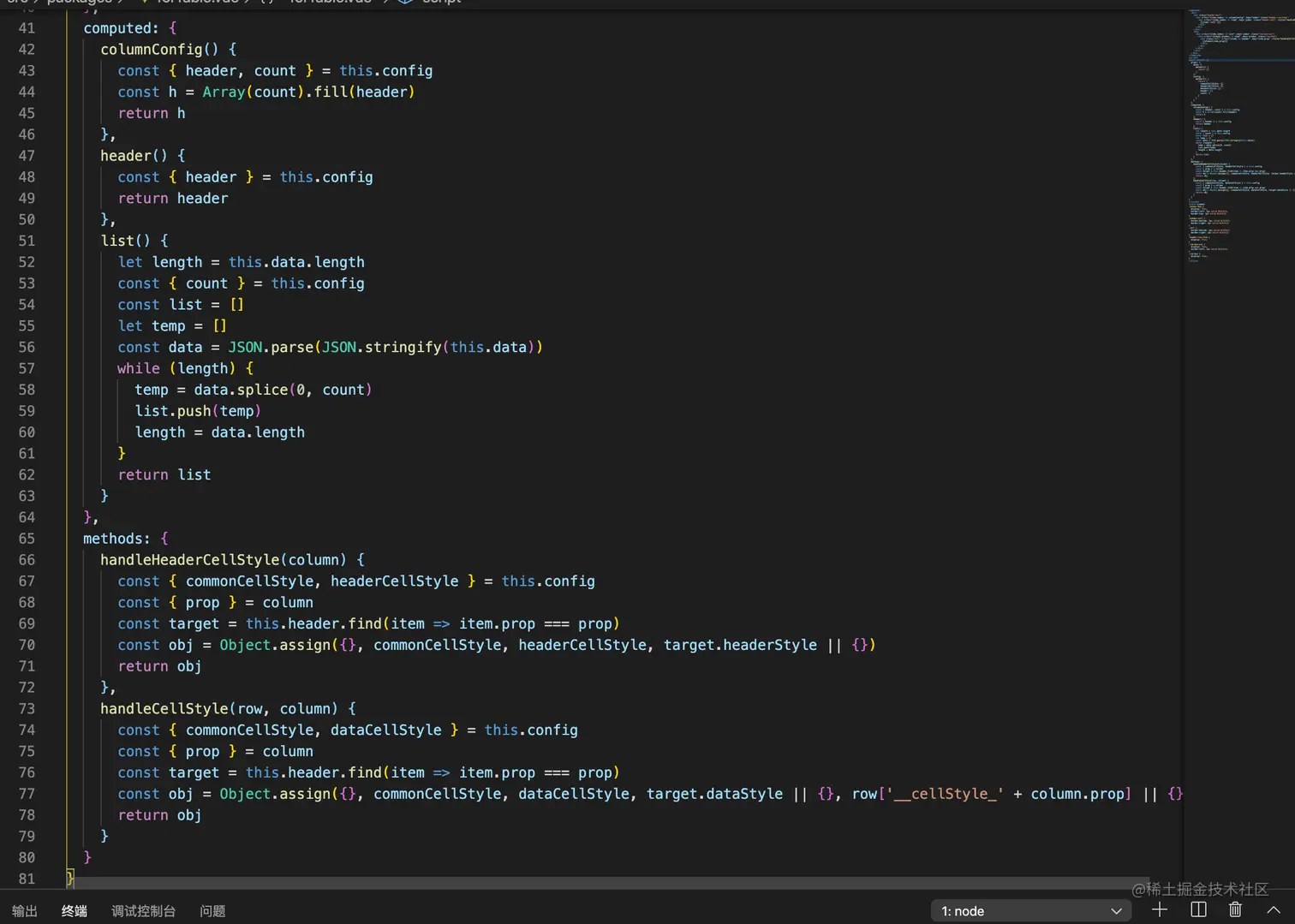
Task: Select line number 65 in the gutter
Action: 27,539
